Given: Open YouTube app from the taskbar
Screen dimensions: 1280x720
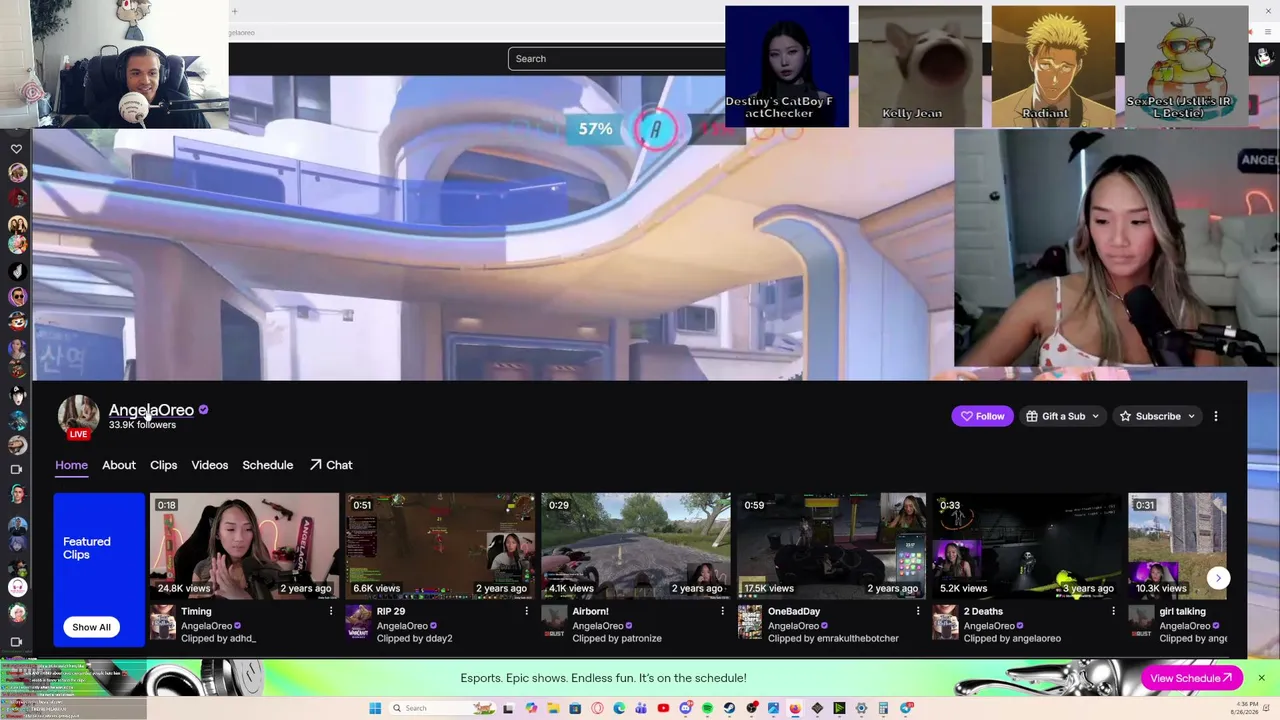Looking at the screenshot, I should tap(663, 708).
